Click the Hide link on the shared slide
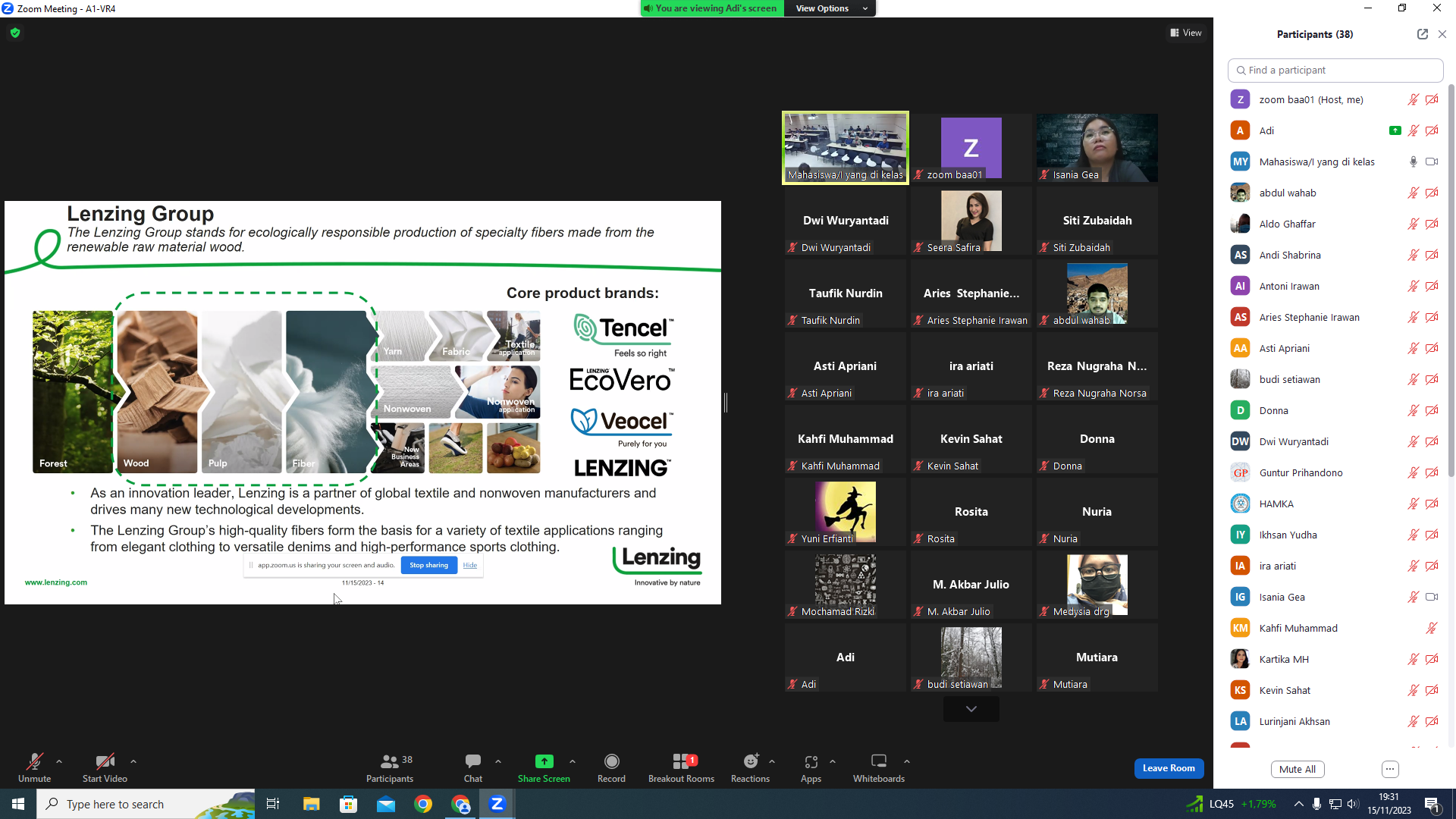This screenshot has height=819, width=1456. point(470,565)
